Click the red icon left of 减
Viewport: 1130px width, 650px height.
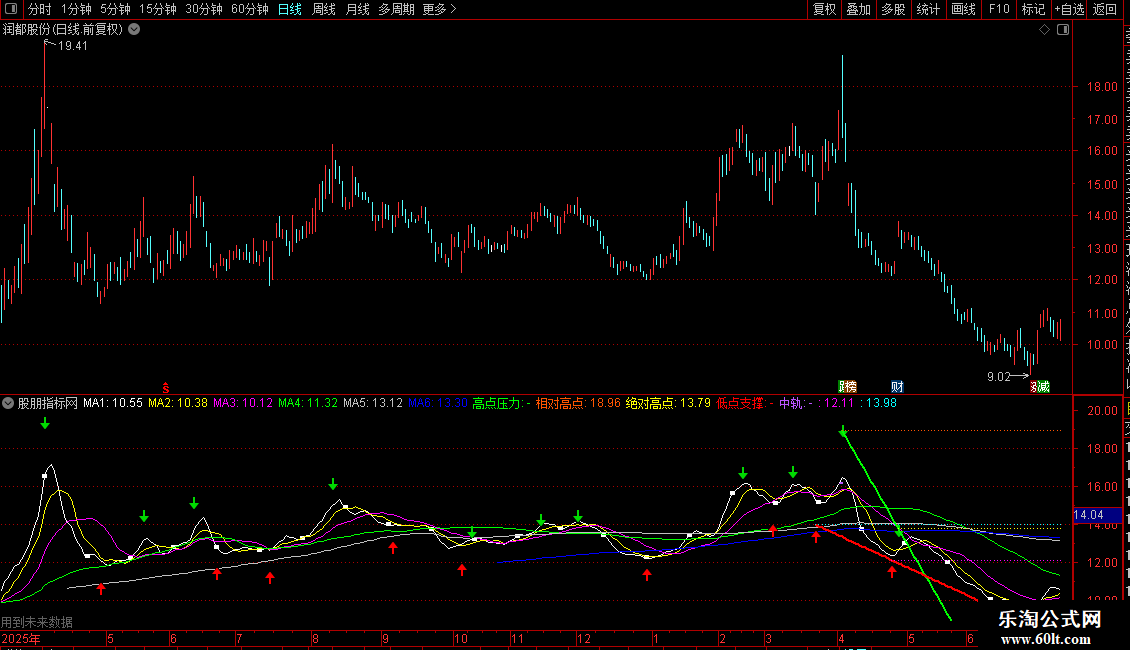pyautogui.click(x=1034, y=387)
